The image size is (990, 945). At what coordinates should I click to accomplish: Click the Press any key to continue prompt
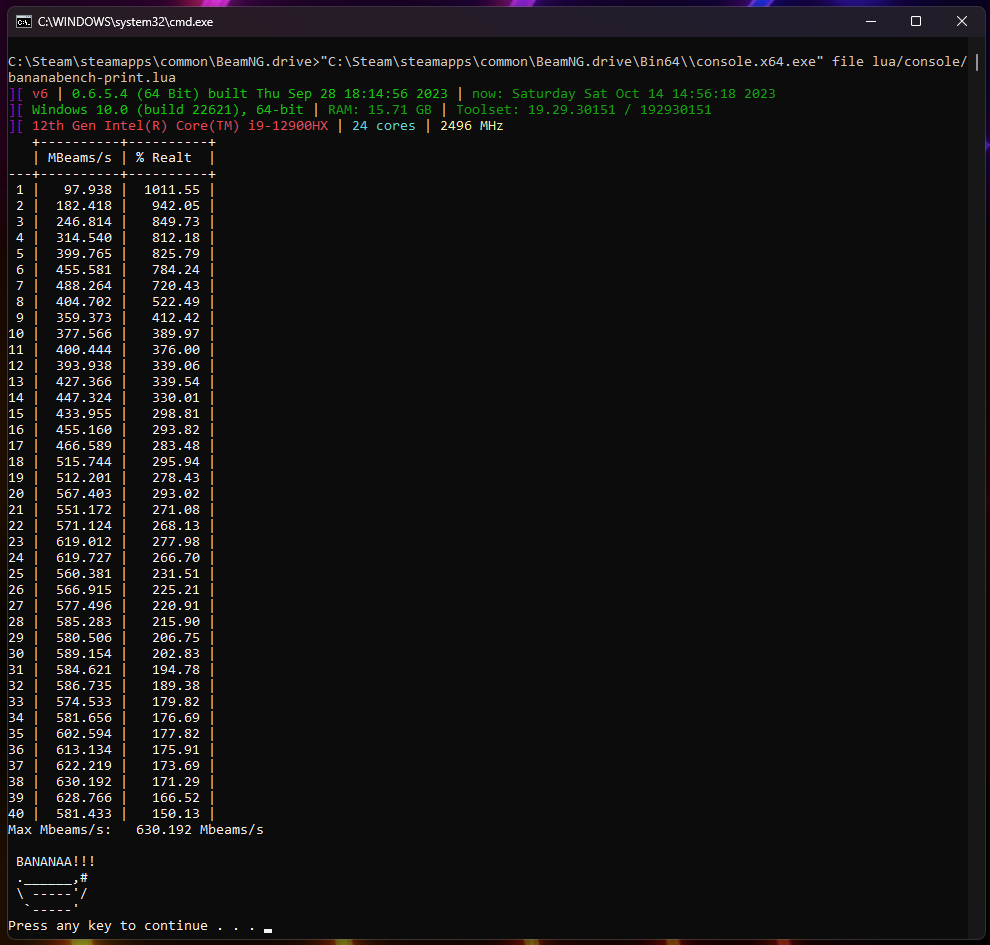131,925
